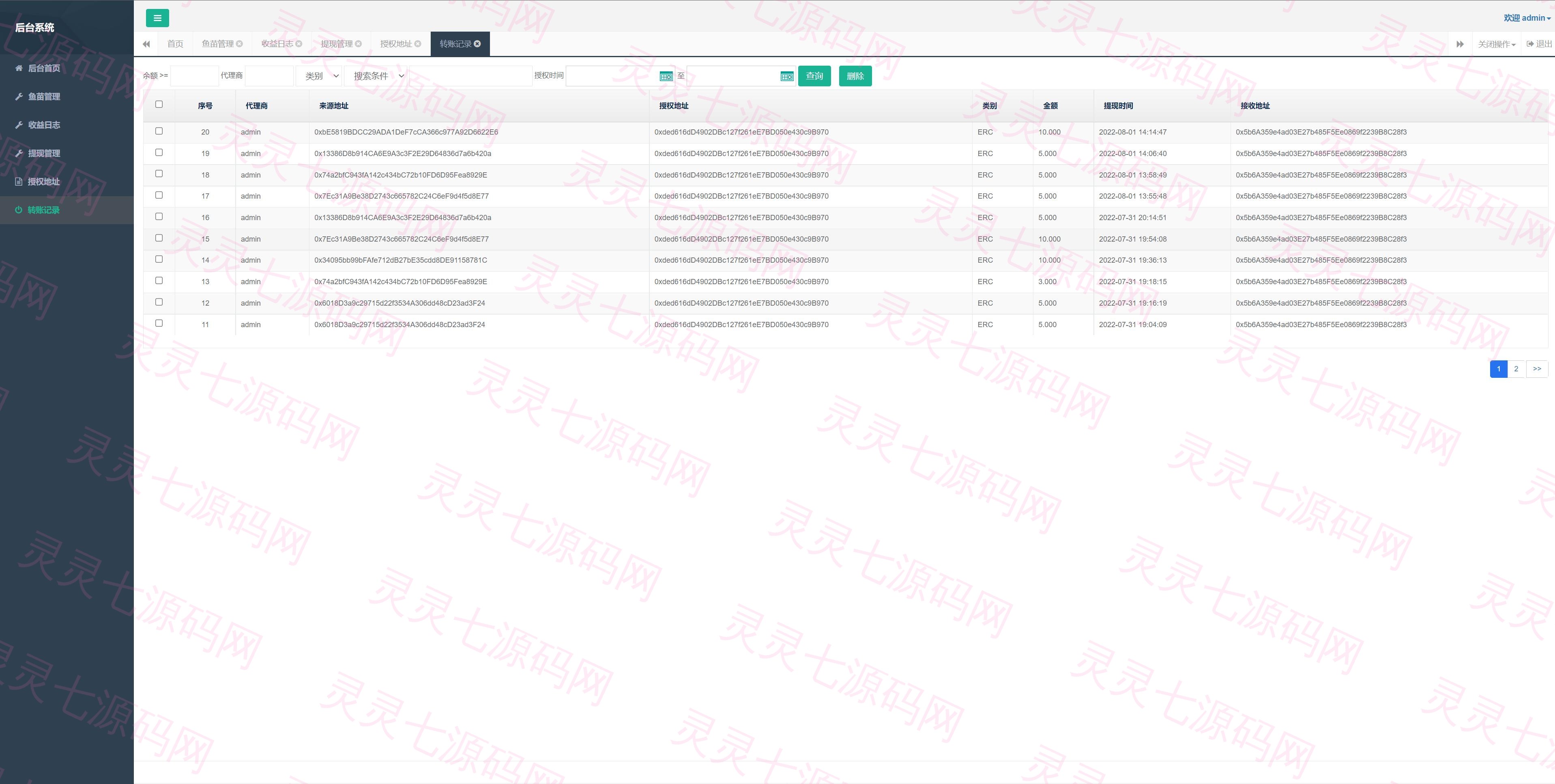Click the 退出 logout link
This screenshot has width=1555, height=784.
tap(1539, 44)
